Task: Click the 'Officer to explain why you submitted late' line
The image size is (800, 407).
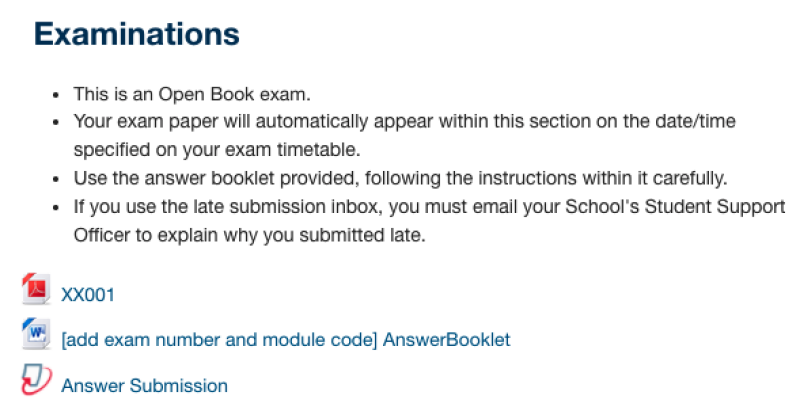Action: 249,235
